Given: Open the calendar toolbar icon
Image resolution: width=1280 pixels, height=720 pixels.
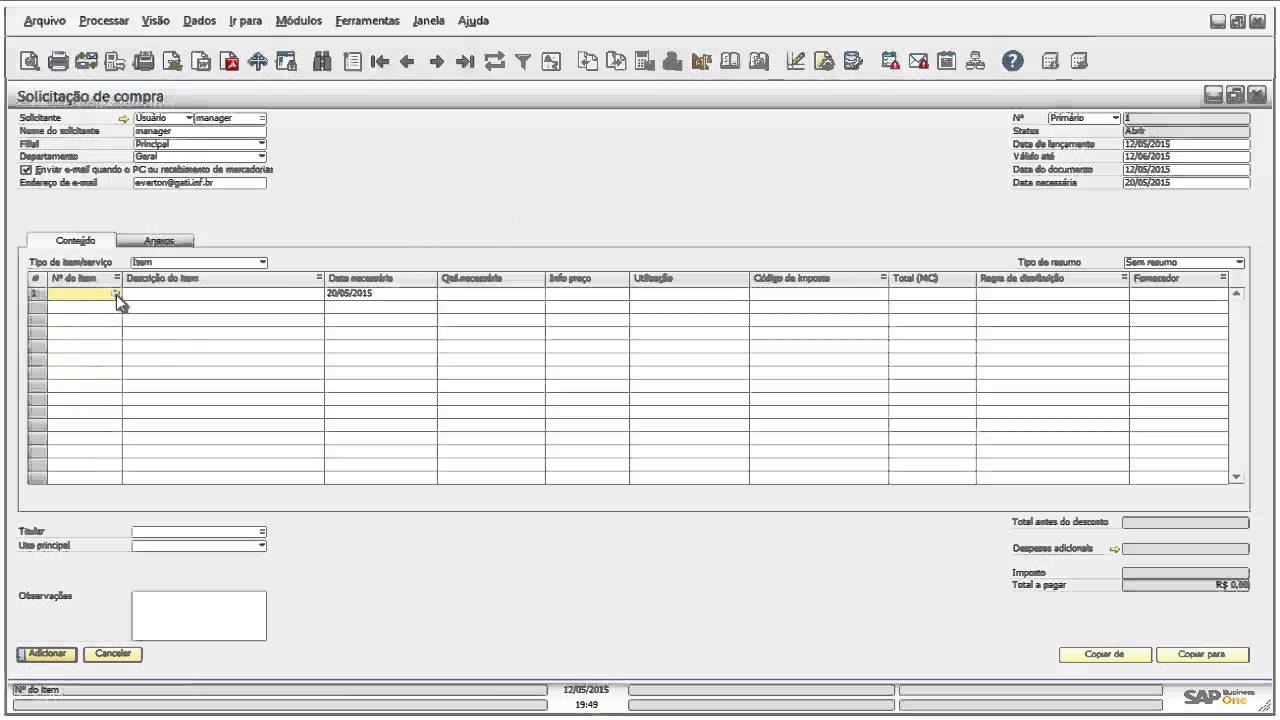Looking at the screenshot, I should 947,61.
